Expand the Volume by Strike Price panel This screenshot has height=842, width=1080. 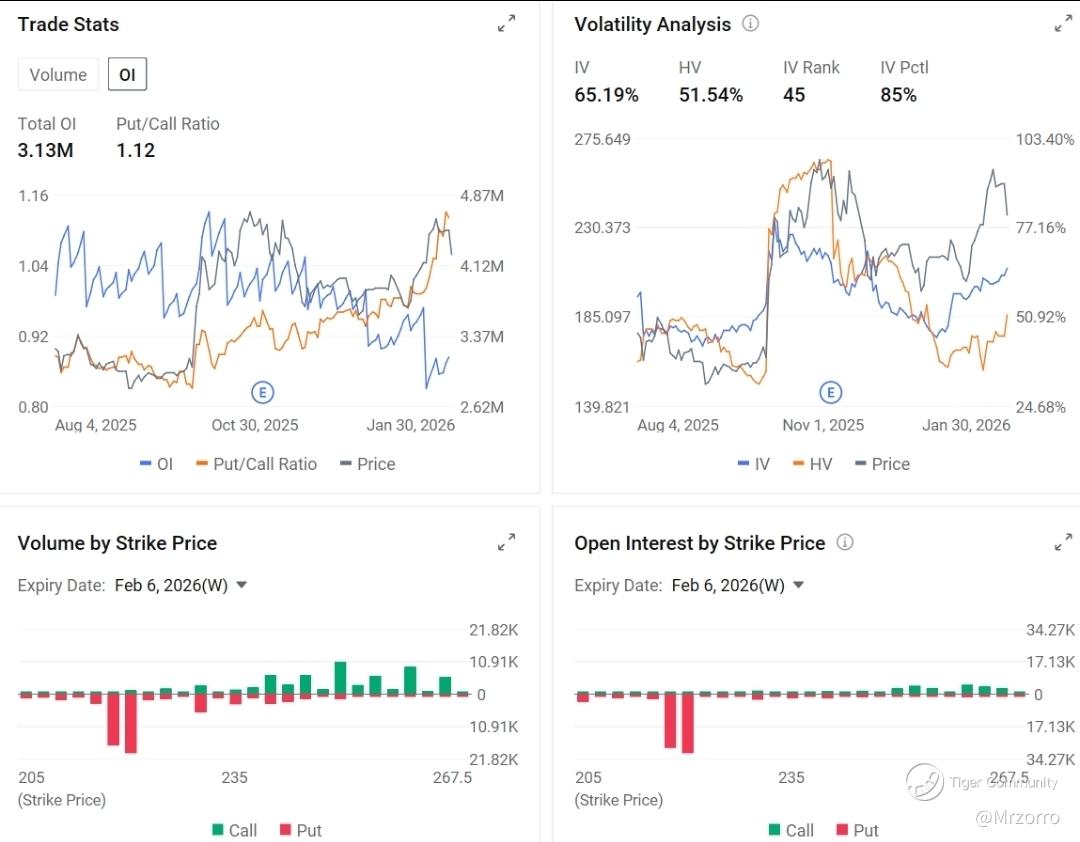pyautogui.click(x=507, y=543)
